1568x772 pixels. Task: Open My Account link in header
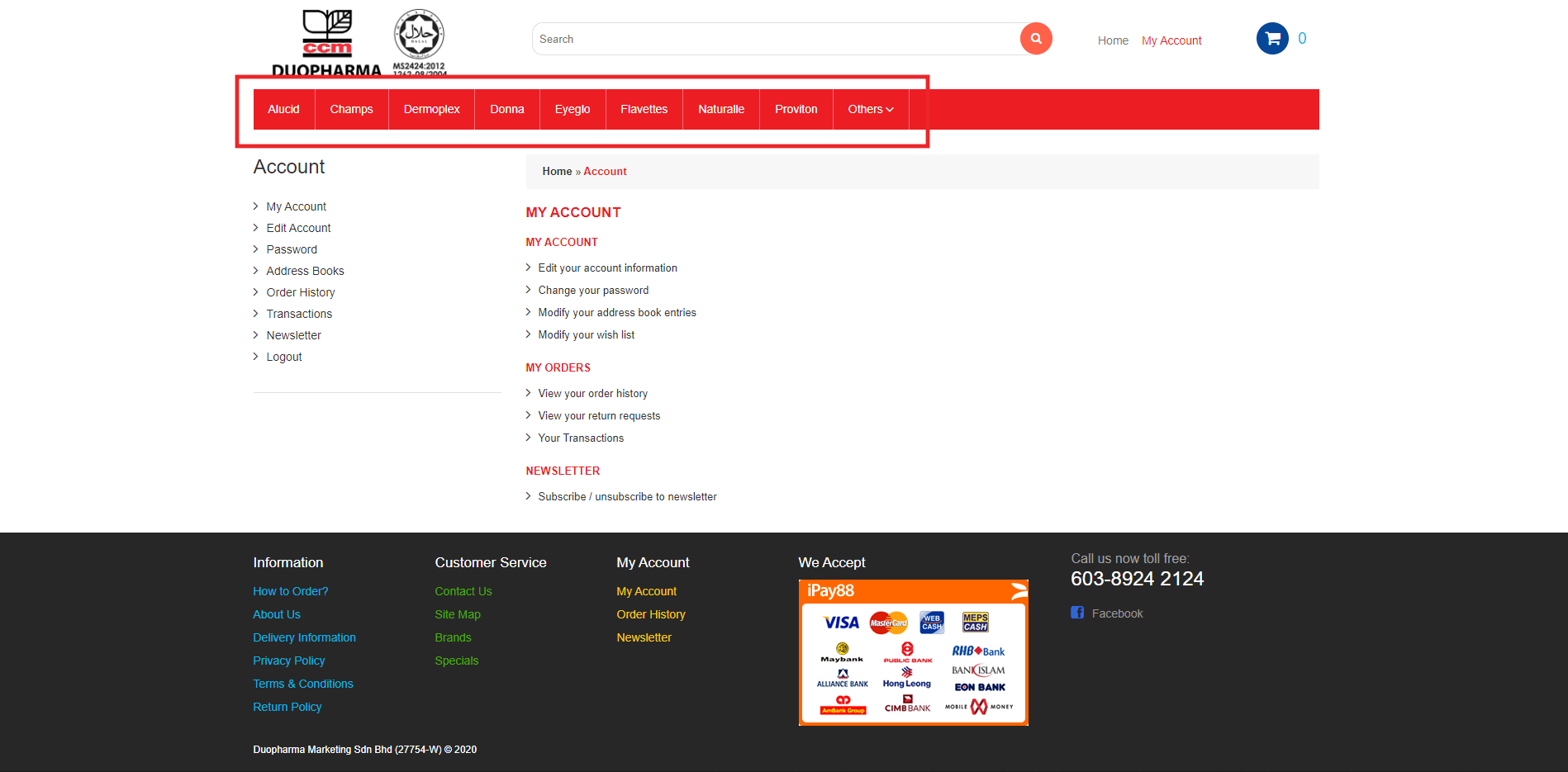tap(1171, 40)
